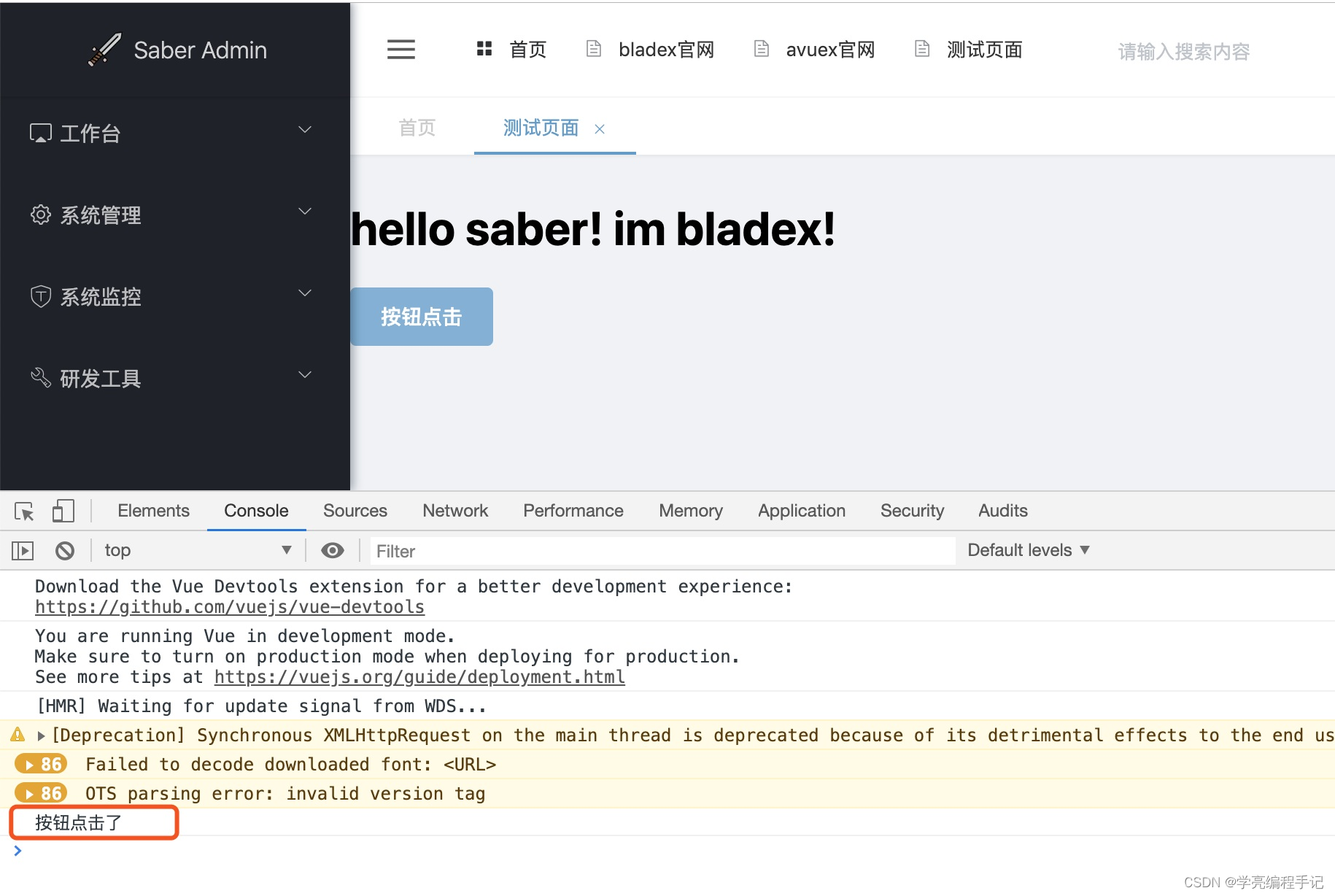Expand the 工作台 menu chevron
The image size is (1335, 896).
pyautogui.click(x=304, y=130)
